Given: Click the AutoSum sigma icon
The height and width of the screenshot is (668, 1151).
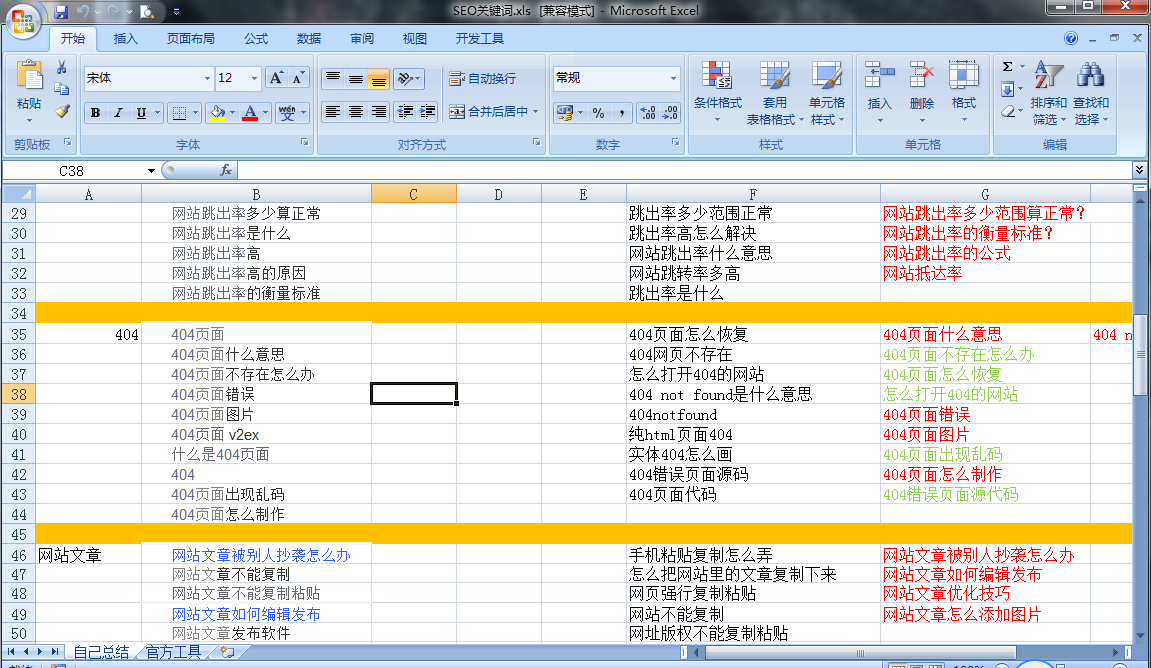Looking at the screenshot, I should 1008,67.
